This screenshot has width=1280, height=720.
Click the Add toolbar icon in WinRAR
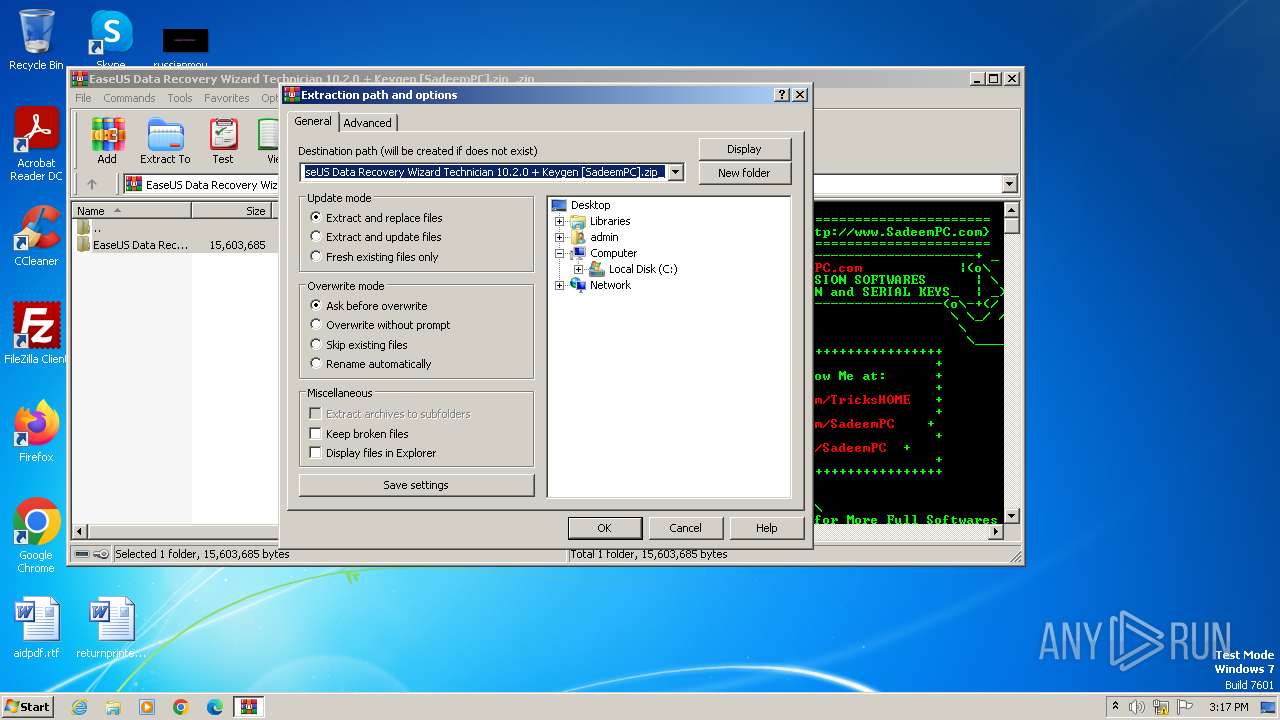[107, 140]
